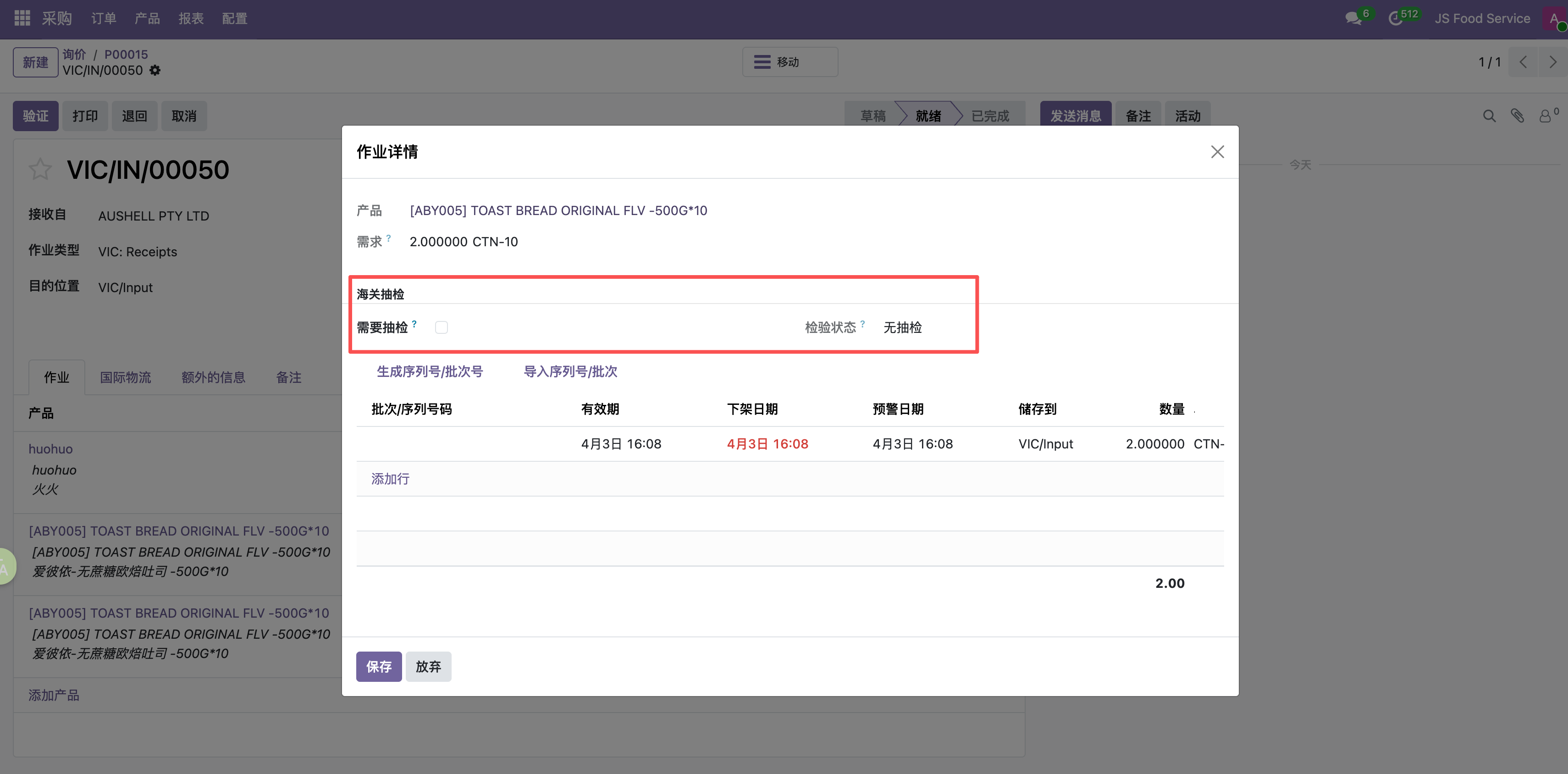Click the P00015 breadcrumb
The image size is (1568, 774).
click(x=126, y=54)
